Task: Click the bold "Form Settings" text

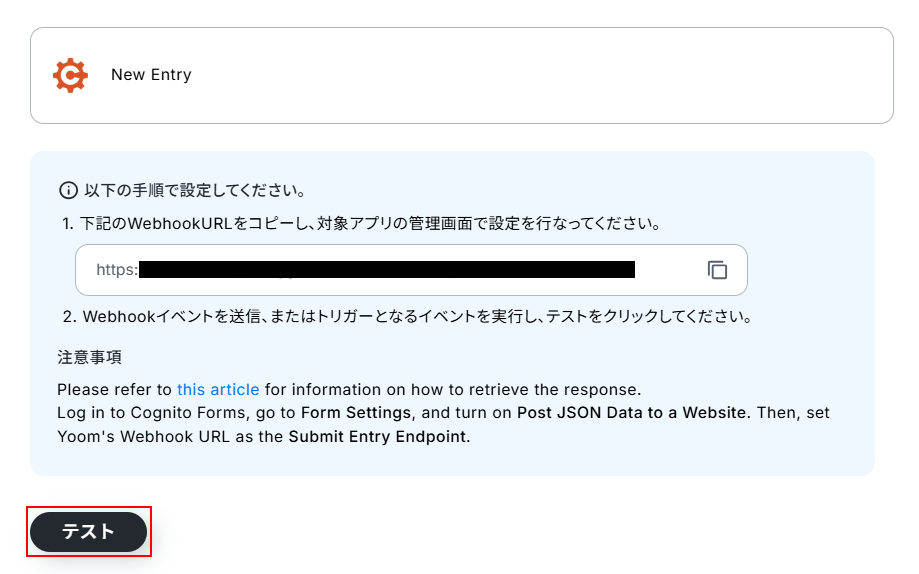Action: tap(355, 412)
